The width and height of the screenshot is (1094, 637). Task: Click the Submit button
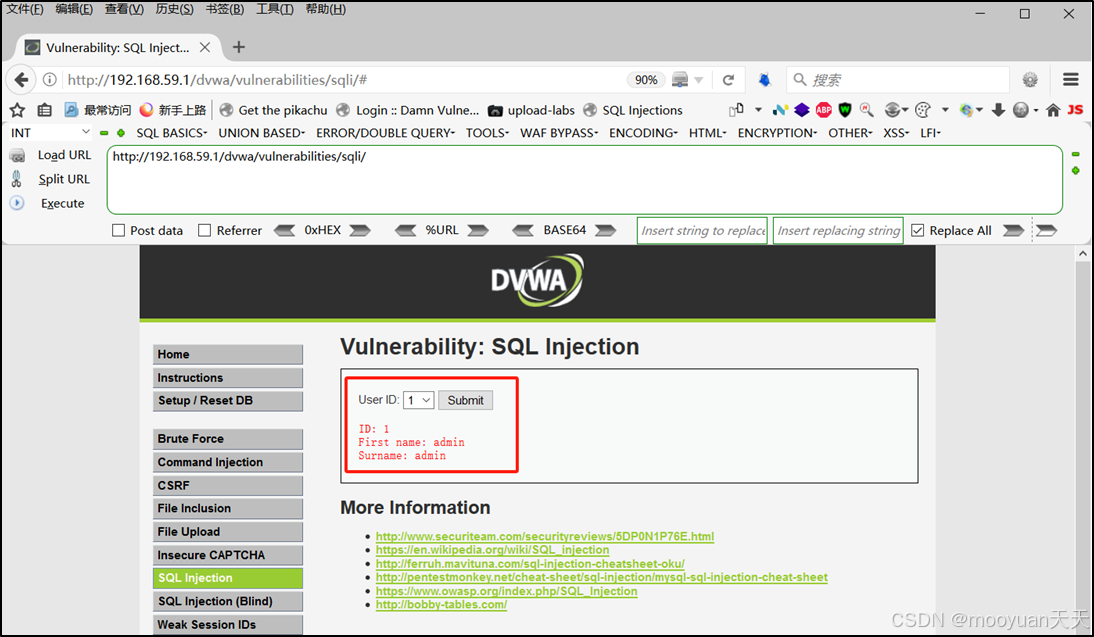[x=465, y=400]
